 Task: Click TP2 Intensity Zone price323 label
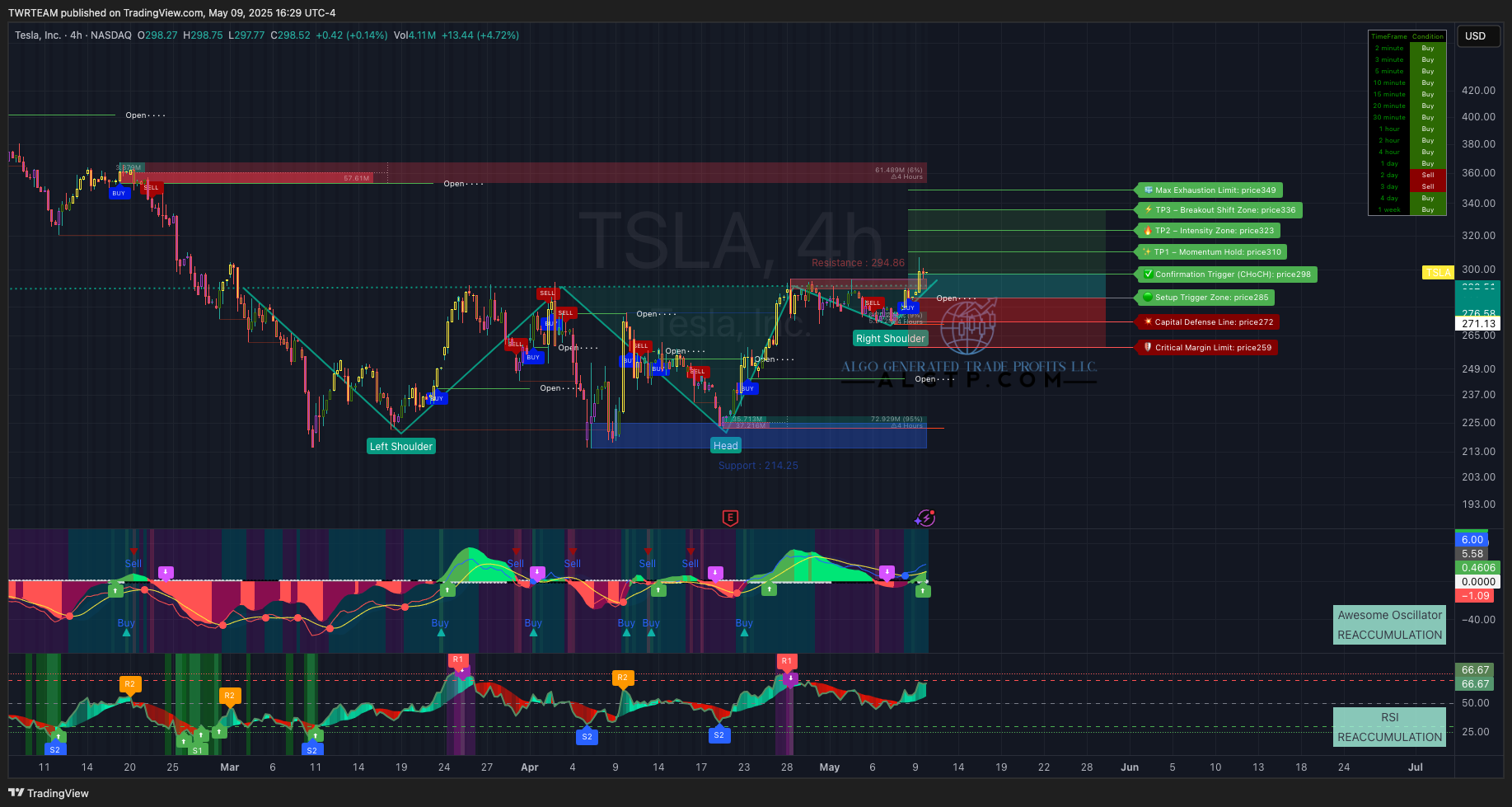[1210, 231]
